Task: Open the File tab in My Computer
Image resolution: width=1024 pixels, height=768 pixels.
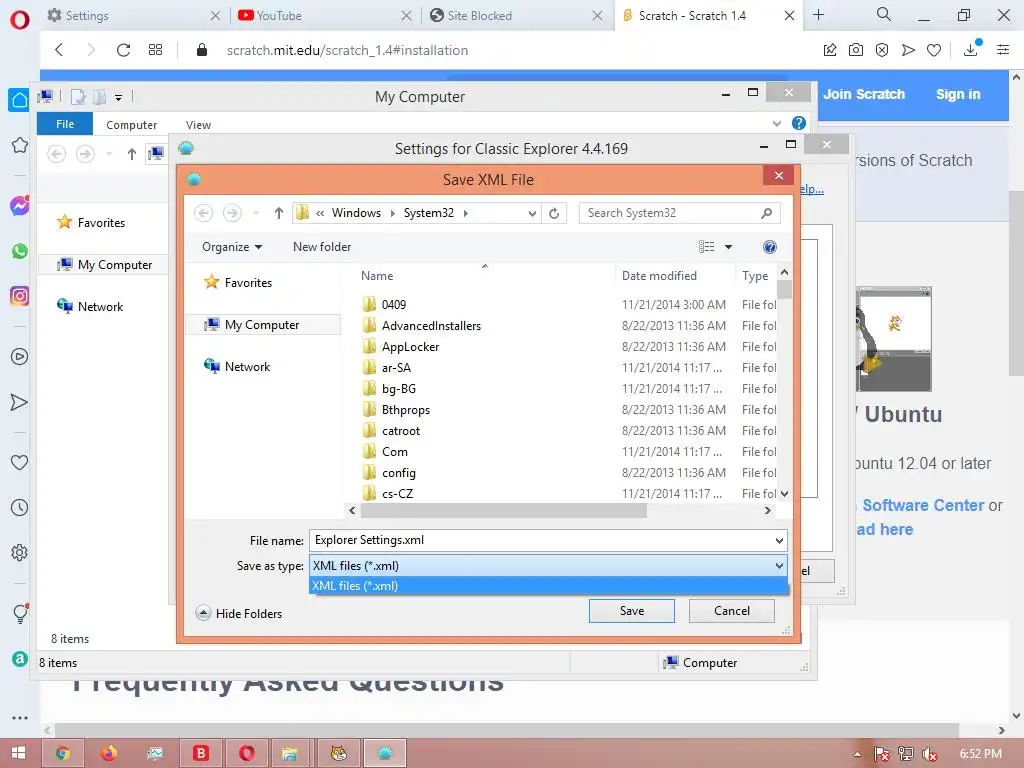Action: click(x=65, y=124)
